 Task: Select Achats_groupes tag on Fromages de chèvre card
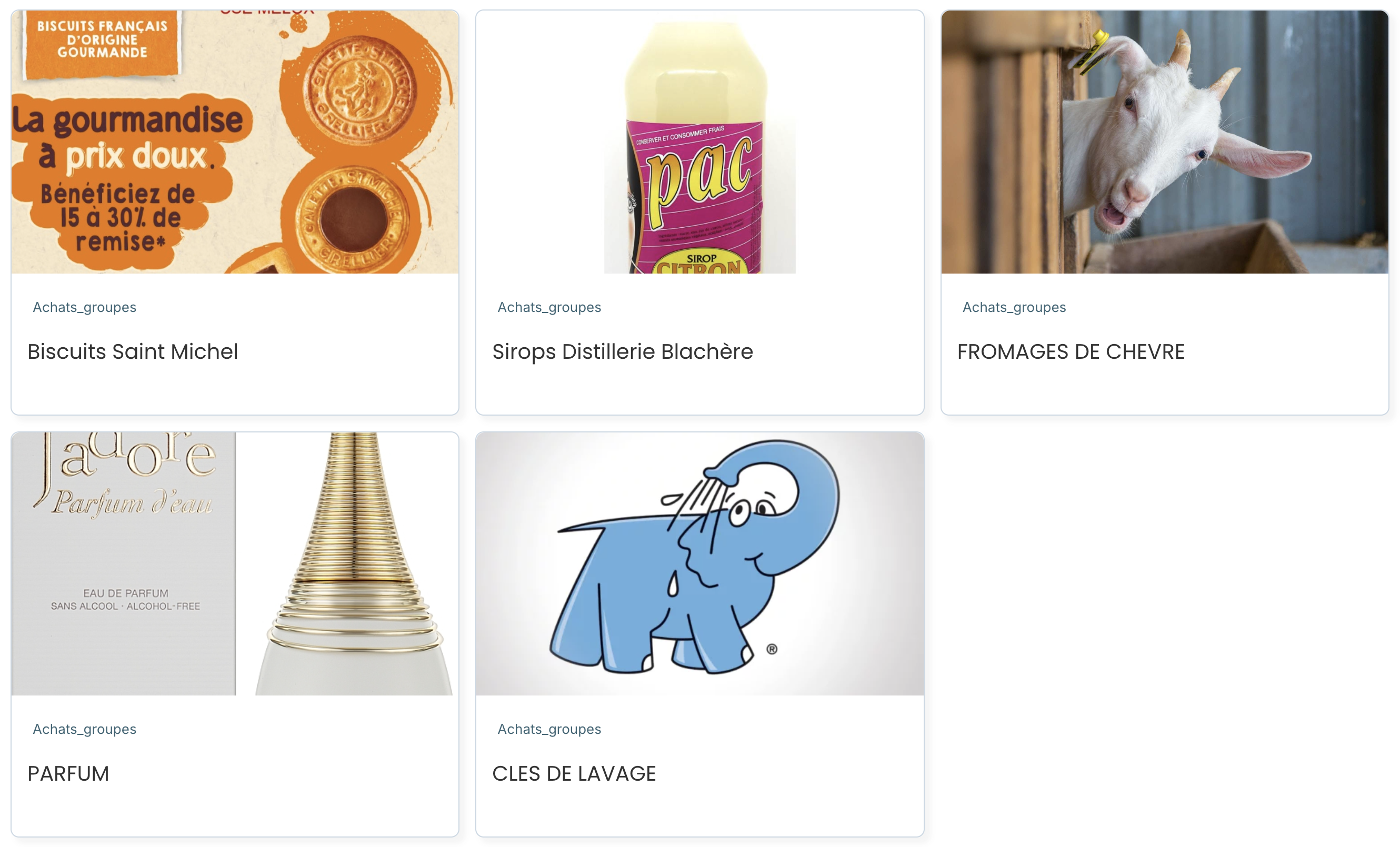point(1014,307)
